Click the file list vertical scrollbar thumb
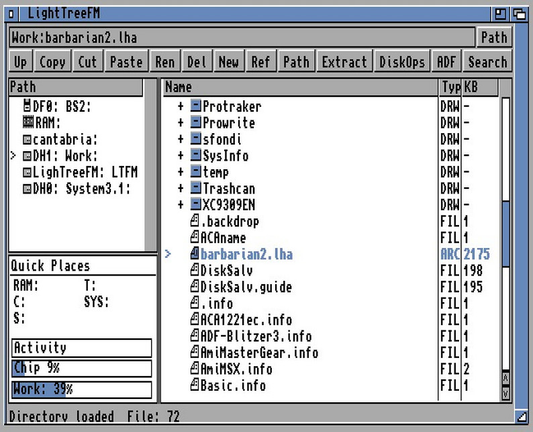Screen dimensions: 533x432 [x=505, y=235]
